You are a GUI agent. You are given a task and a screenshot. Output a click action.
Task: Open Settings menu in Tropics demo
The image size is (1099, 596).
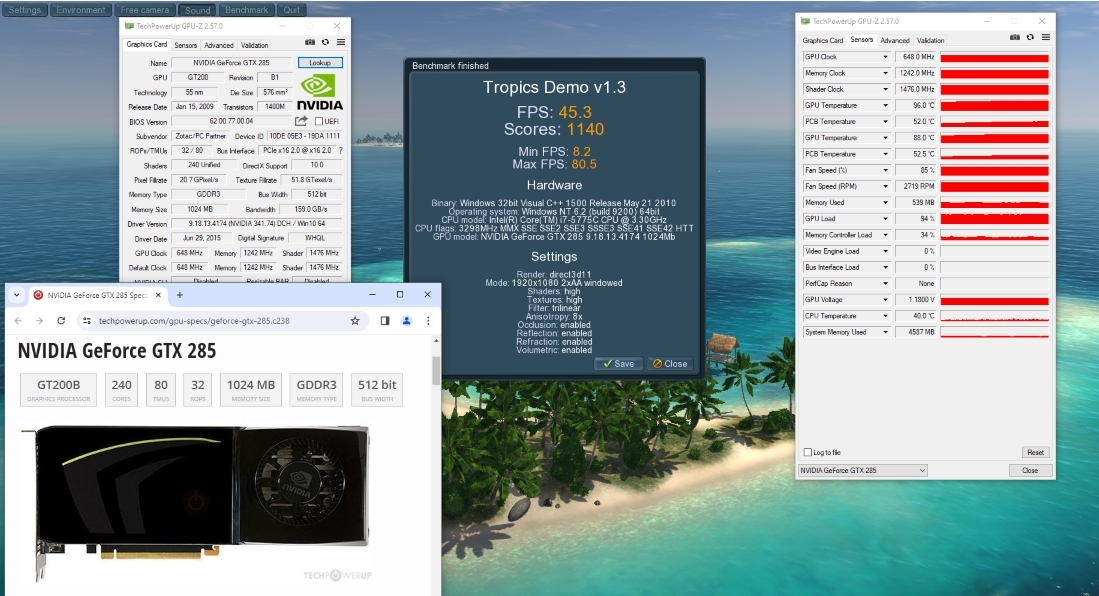pyautogui.click(x=25, y=10)
